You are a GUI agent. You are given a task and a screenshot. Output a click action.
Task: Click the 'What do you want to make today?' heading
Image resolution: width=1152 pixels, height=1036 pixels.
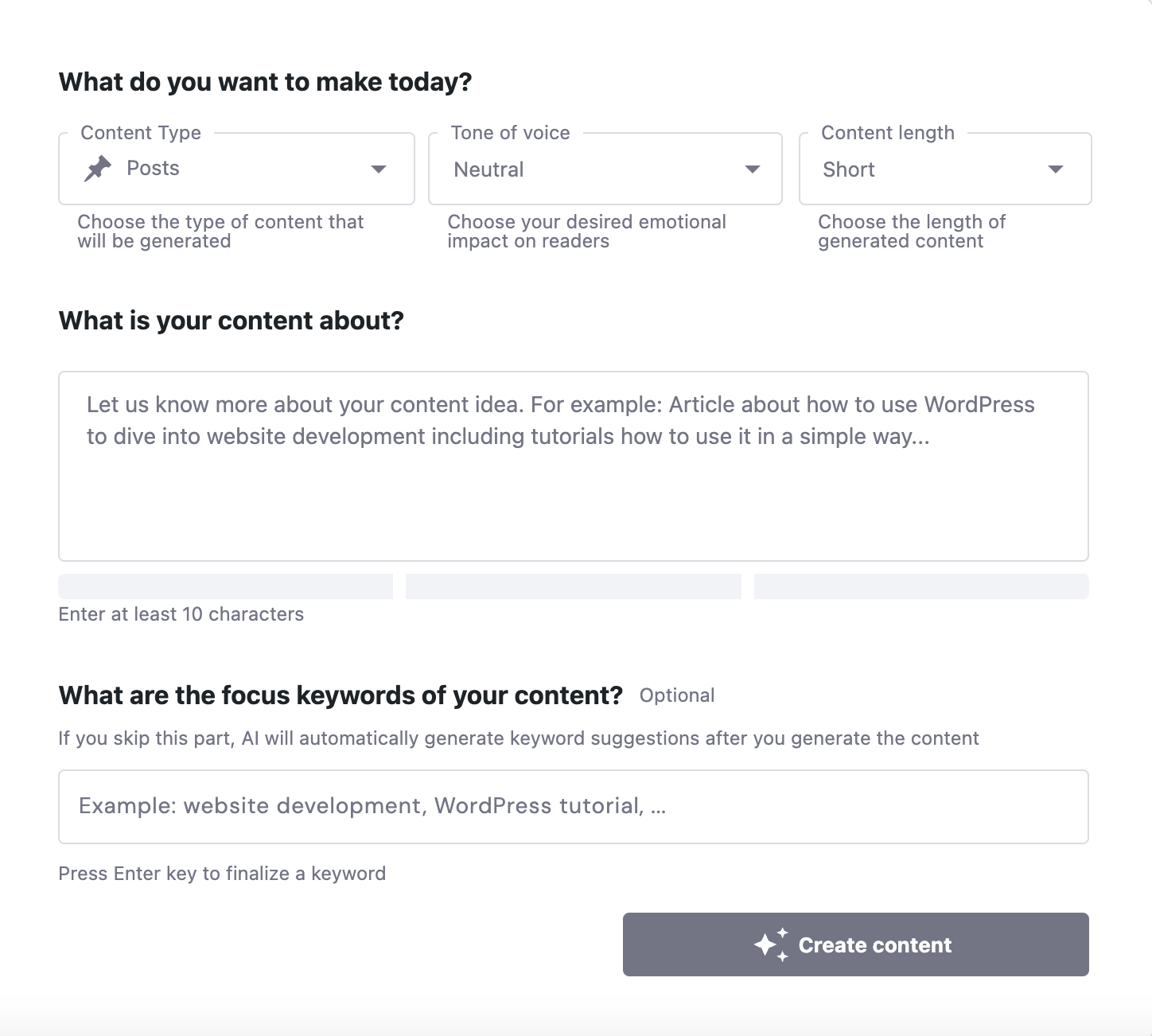pyautogui.click(x=264, y=81)
